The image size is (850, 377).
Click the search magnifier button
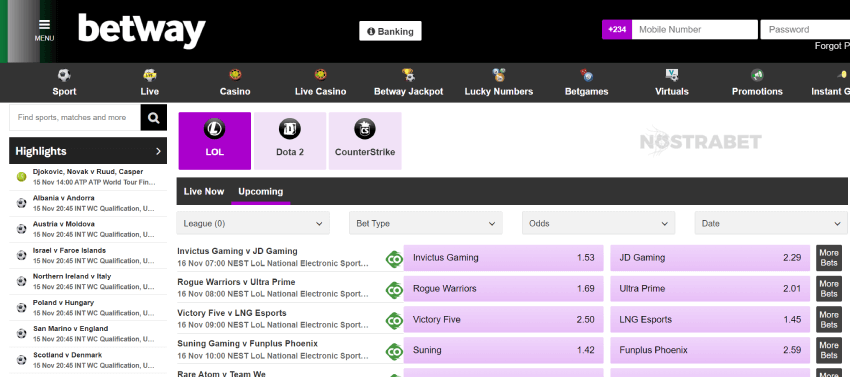click(154, 118)
